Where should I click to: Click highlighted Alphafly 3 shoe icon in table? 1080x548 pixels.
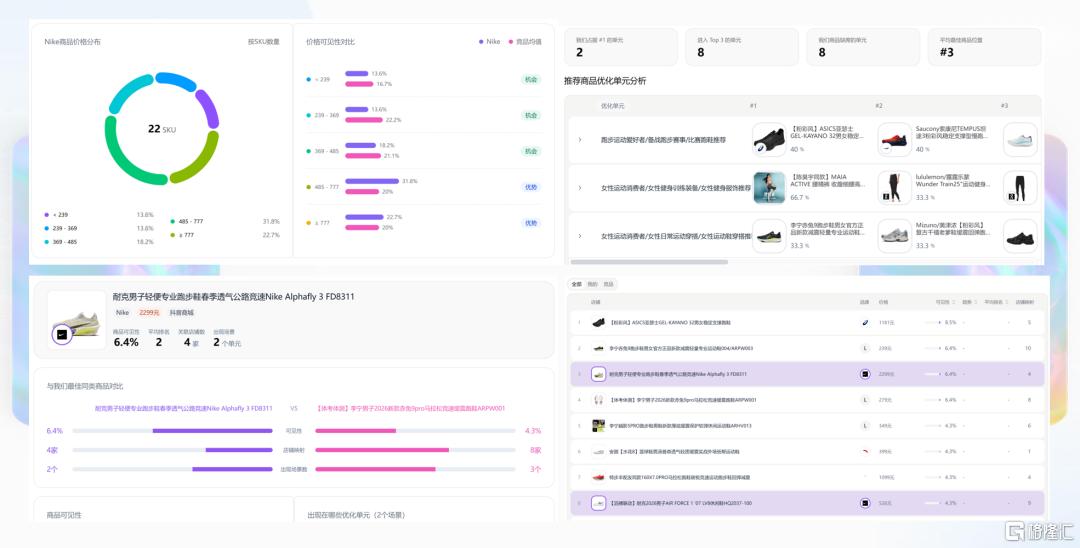pos(599,374)
